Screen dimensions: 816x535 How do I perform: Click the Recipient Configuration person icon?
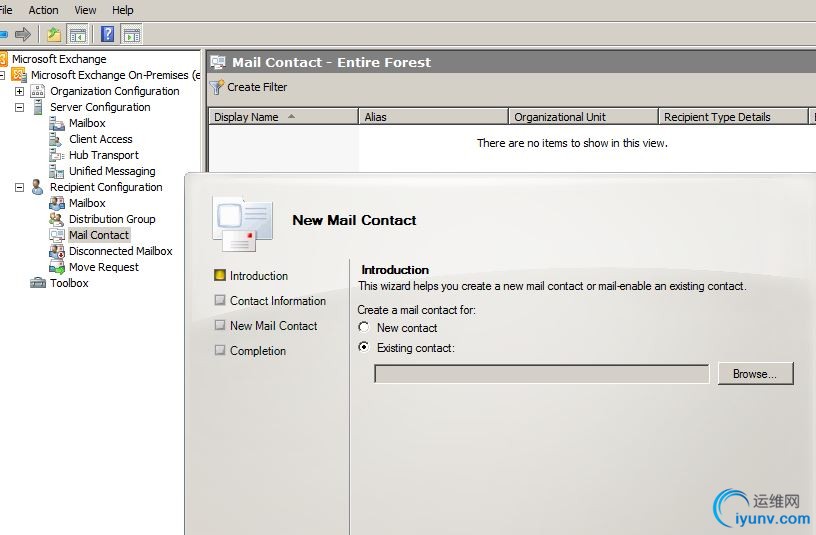tap(37, 187)
